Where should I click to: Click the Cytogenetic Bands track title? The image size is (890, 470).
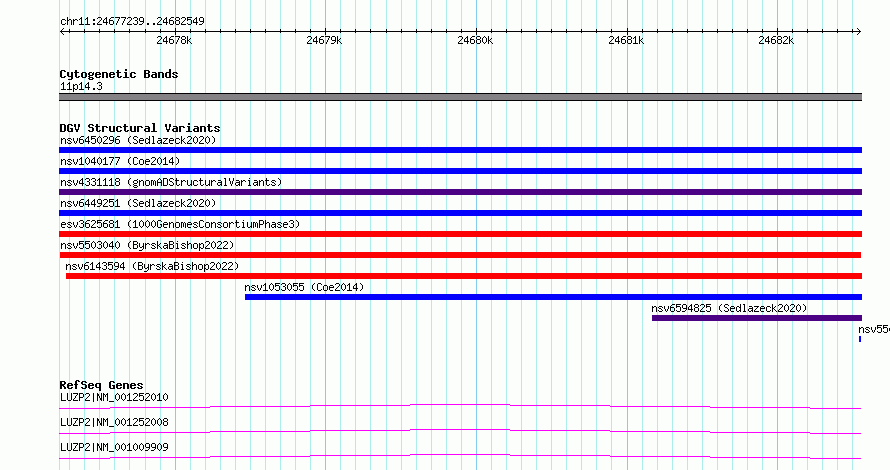click(x=119, y=74)
